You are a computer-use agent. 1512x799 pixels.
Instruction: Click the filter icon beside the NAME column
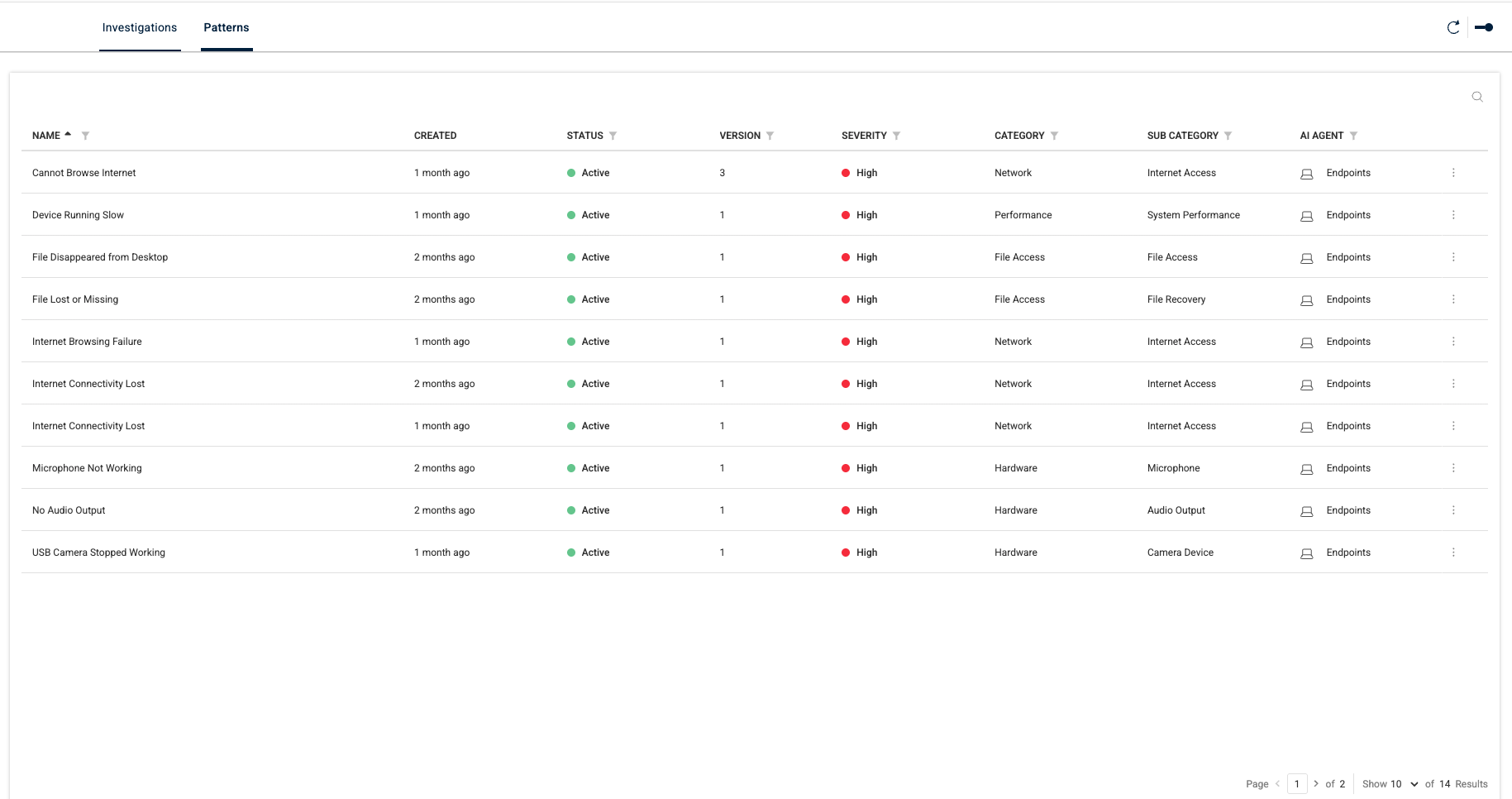coord(85,136)
